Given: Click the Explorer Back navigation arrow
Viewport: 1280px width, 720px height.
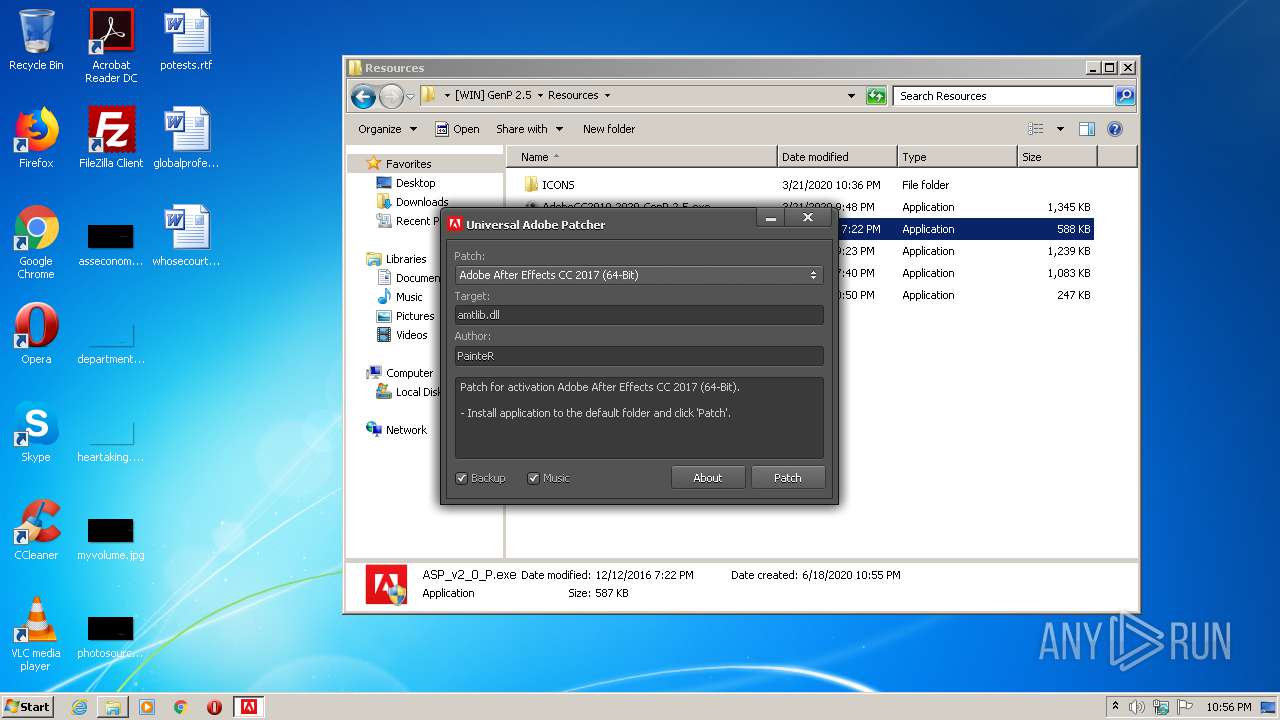Looking at the screenshot, I should pos(363,96).
